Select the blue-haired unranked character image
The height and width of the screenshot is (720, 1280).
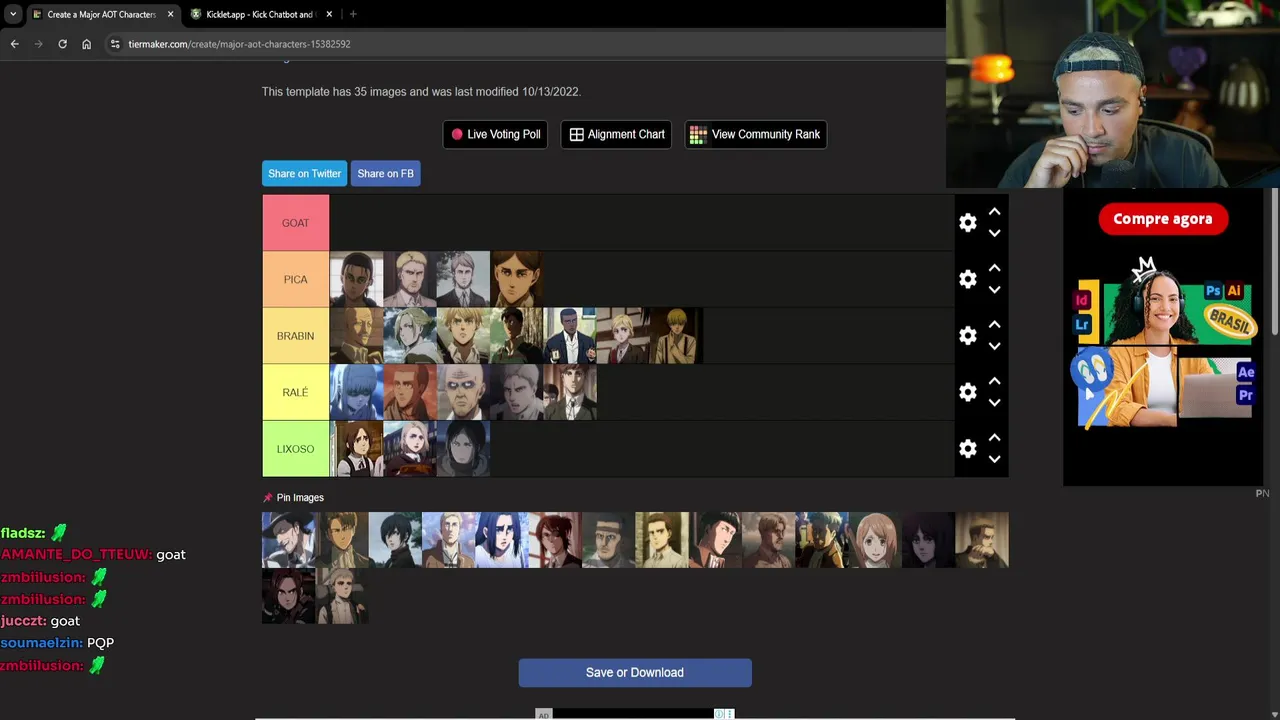click(502, 540)
